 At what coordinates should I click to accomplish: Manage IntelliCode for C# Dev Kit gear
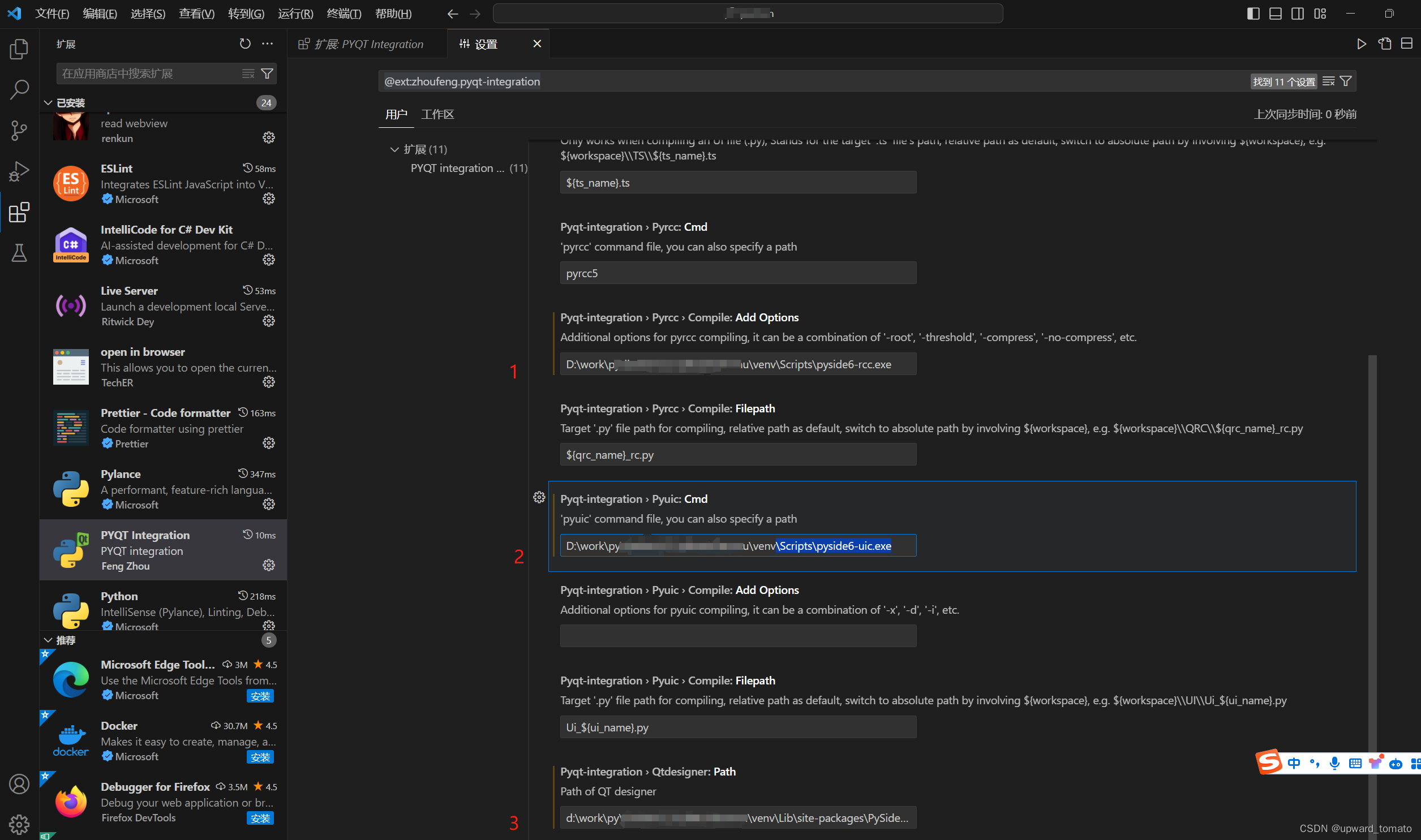[269, 260]
